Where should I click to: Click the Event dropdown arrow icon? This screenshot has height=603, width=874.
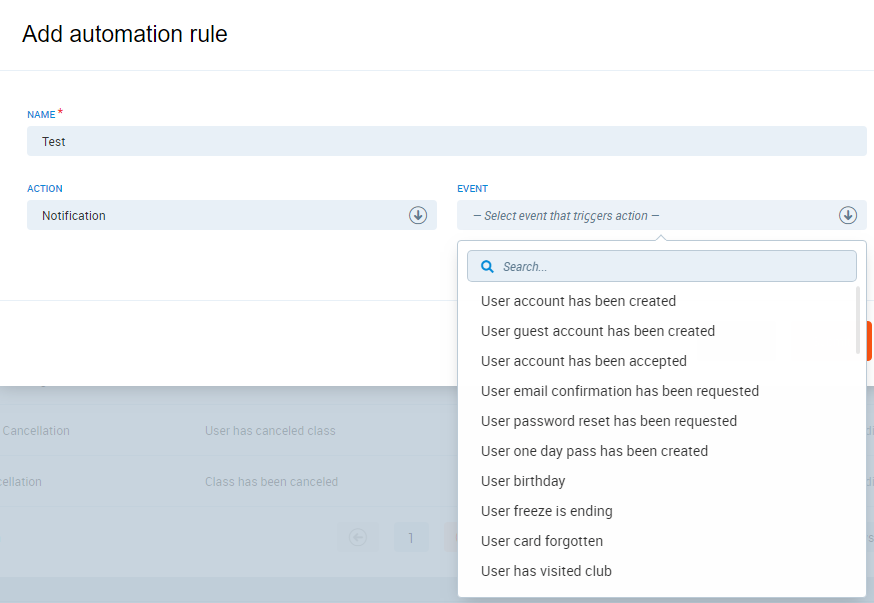pyautogui.click(x=847, y=215)
